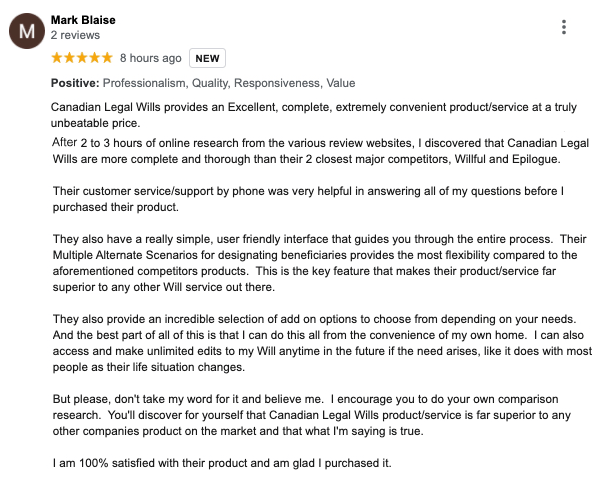Click the "8 hours ago" timestamp
This screenshot has height=485, width=615.
[151, 58]
